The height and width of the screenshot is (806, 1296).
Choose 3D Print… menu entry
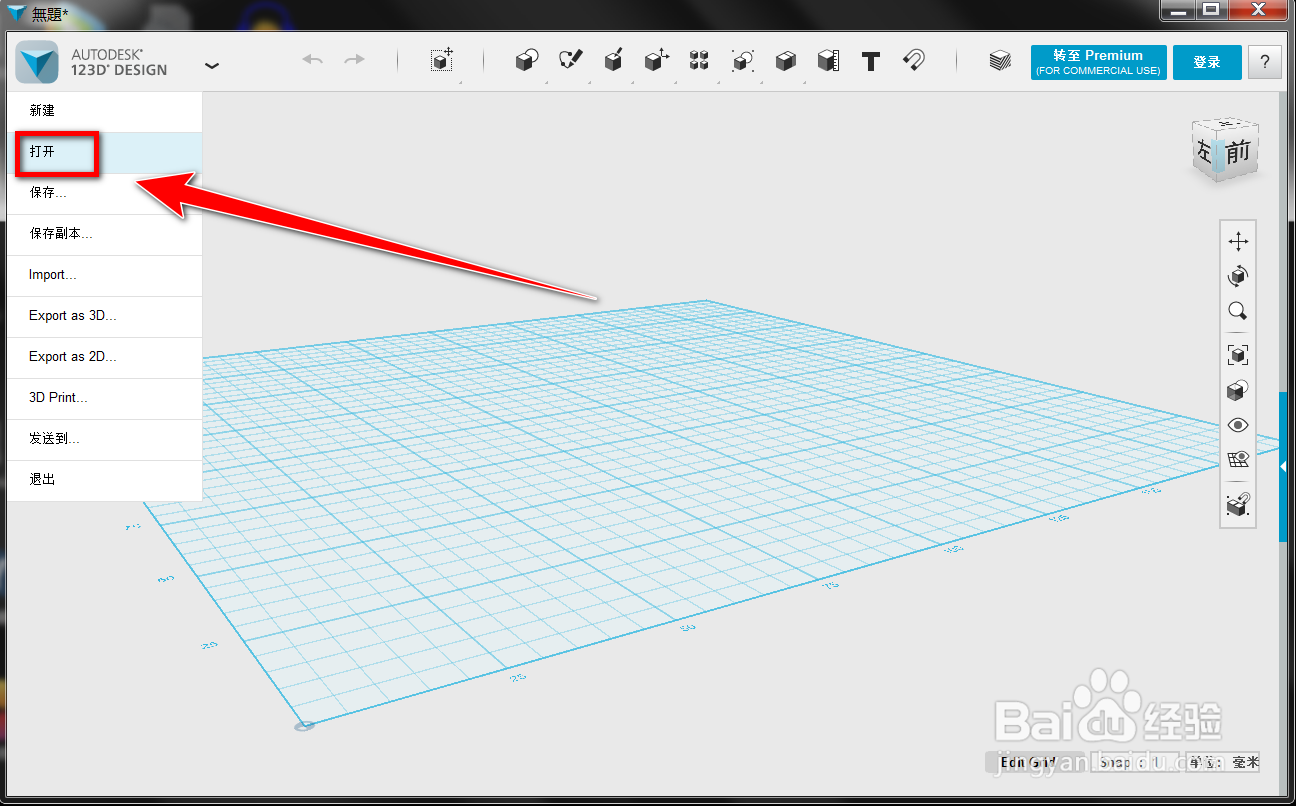click(x=104, y=398)
